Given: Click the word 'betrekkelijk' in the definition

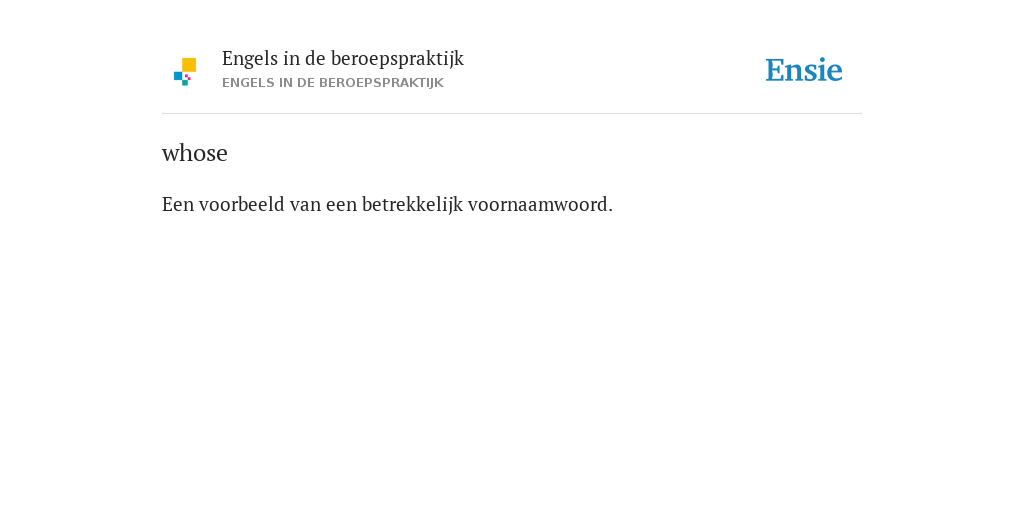Looking at the screenshot, I should click(412, 204).
